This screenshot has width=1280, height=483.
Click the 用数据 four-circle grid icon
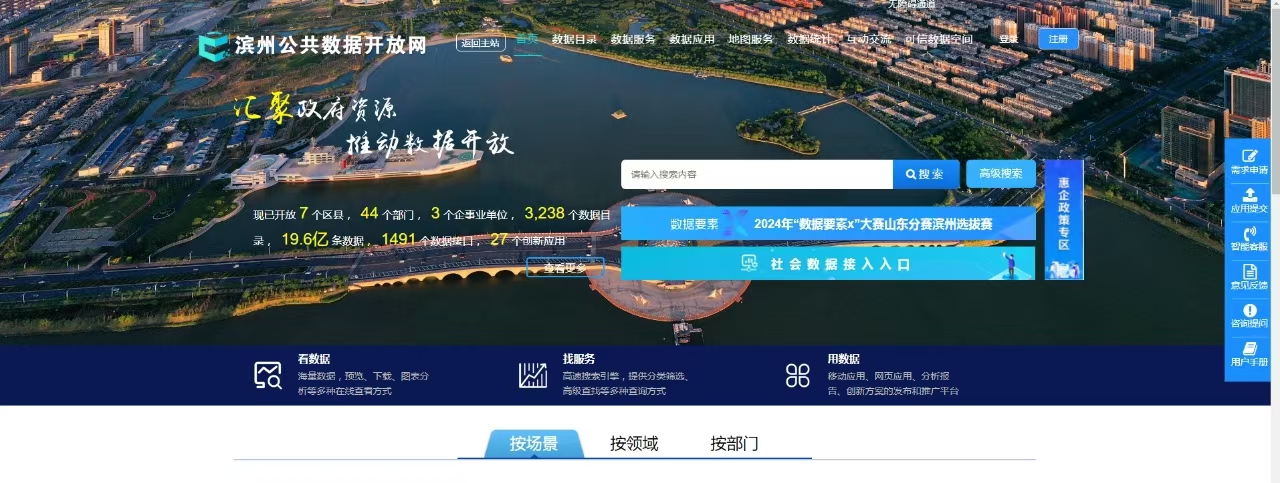point(798,375)
